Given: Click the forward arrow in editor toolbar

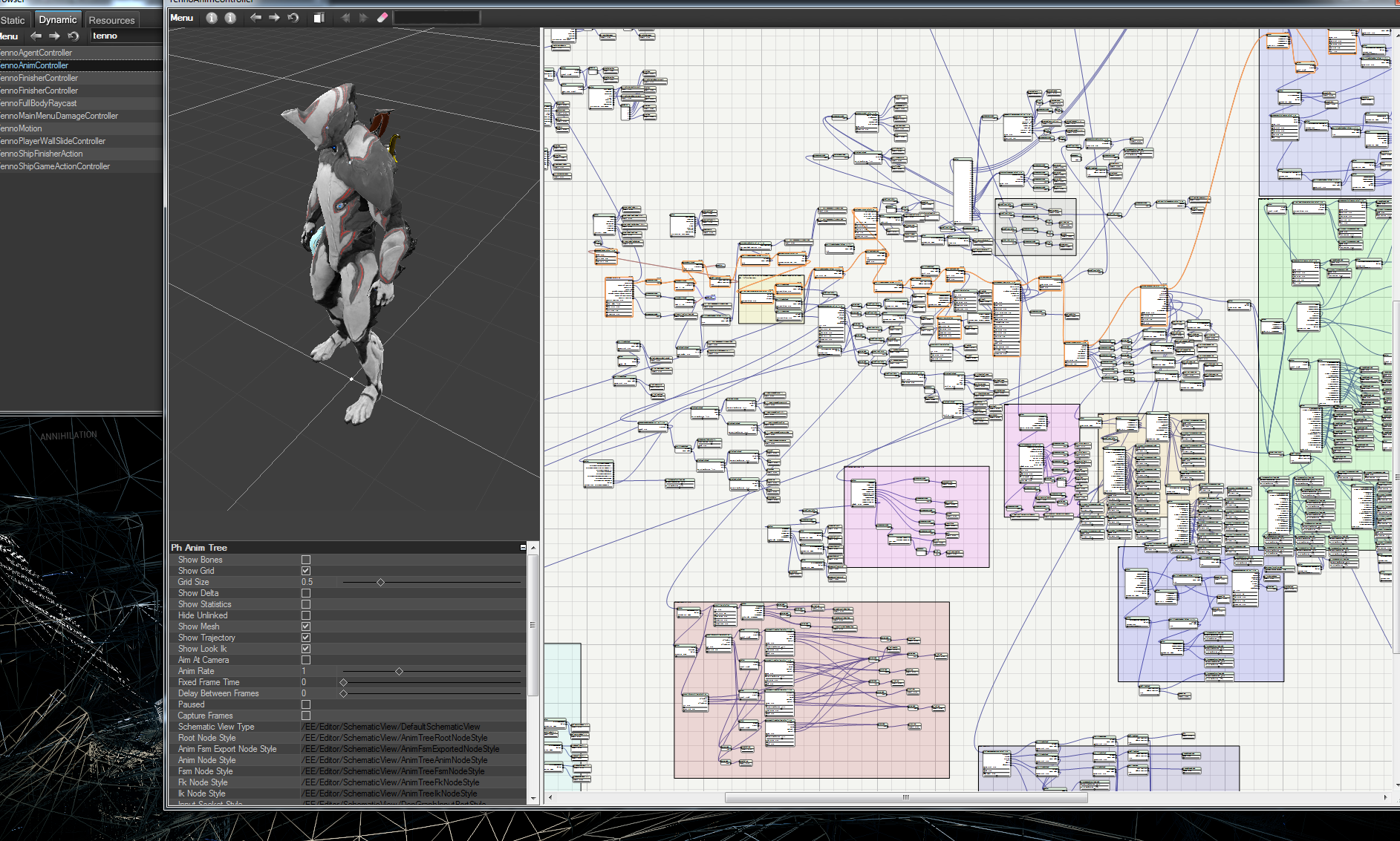Looking at the screenshot, I should pos(274,18).
